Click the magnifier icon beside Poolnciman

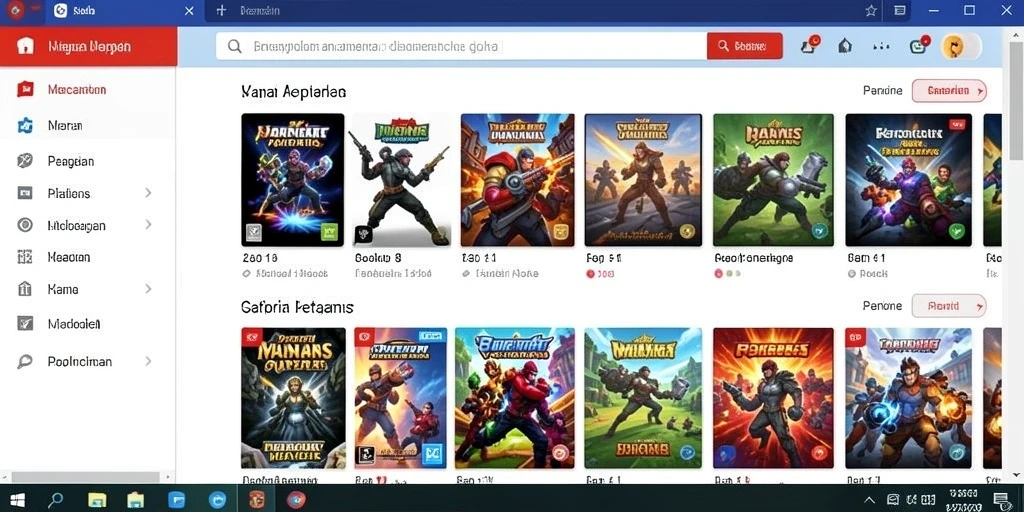tap(25, 361)
